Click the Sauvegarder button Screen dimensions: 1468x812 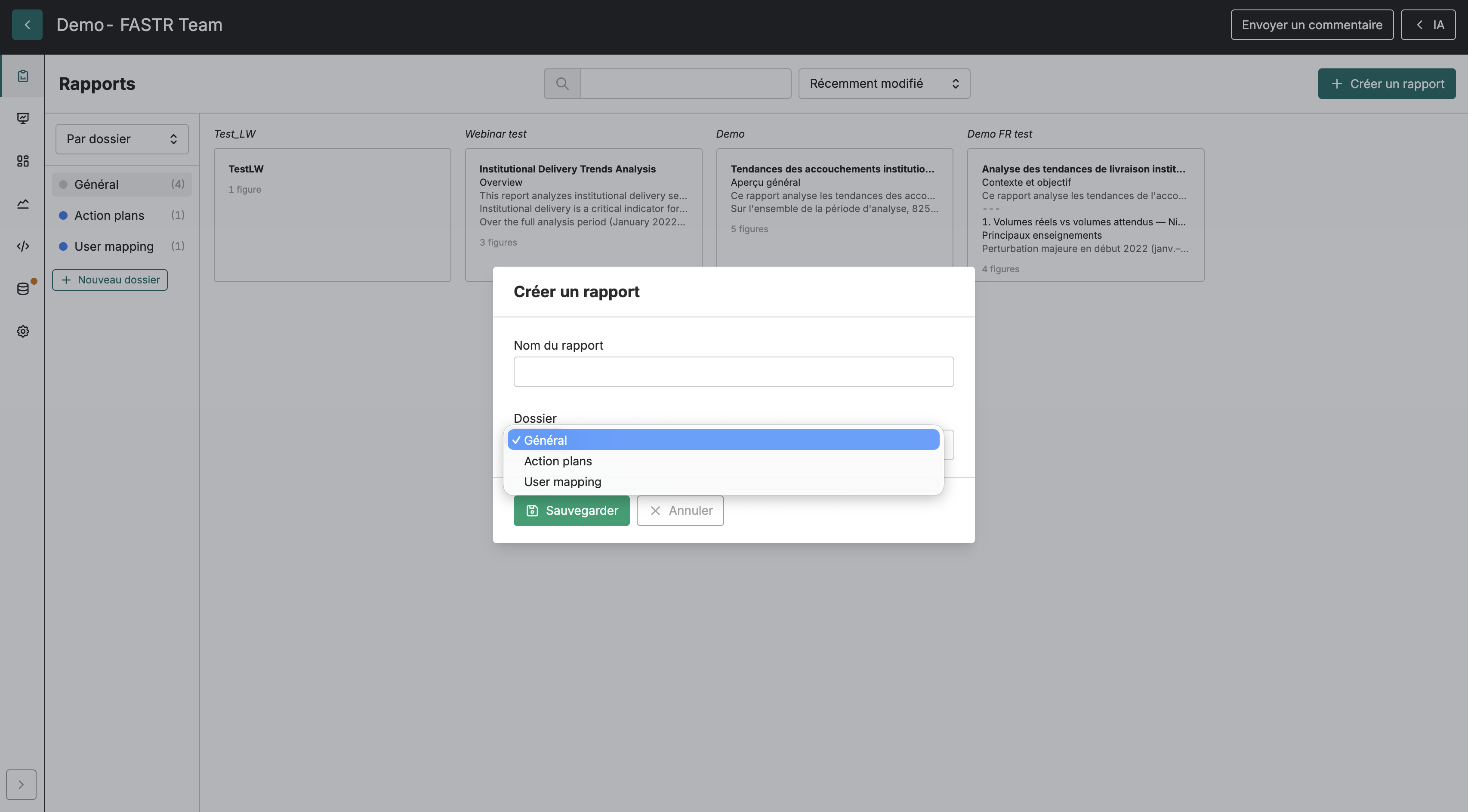pos(572,511)
